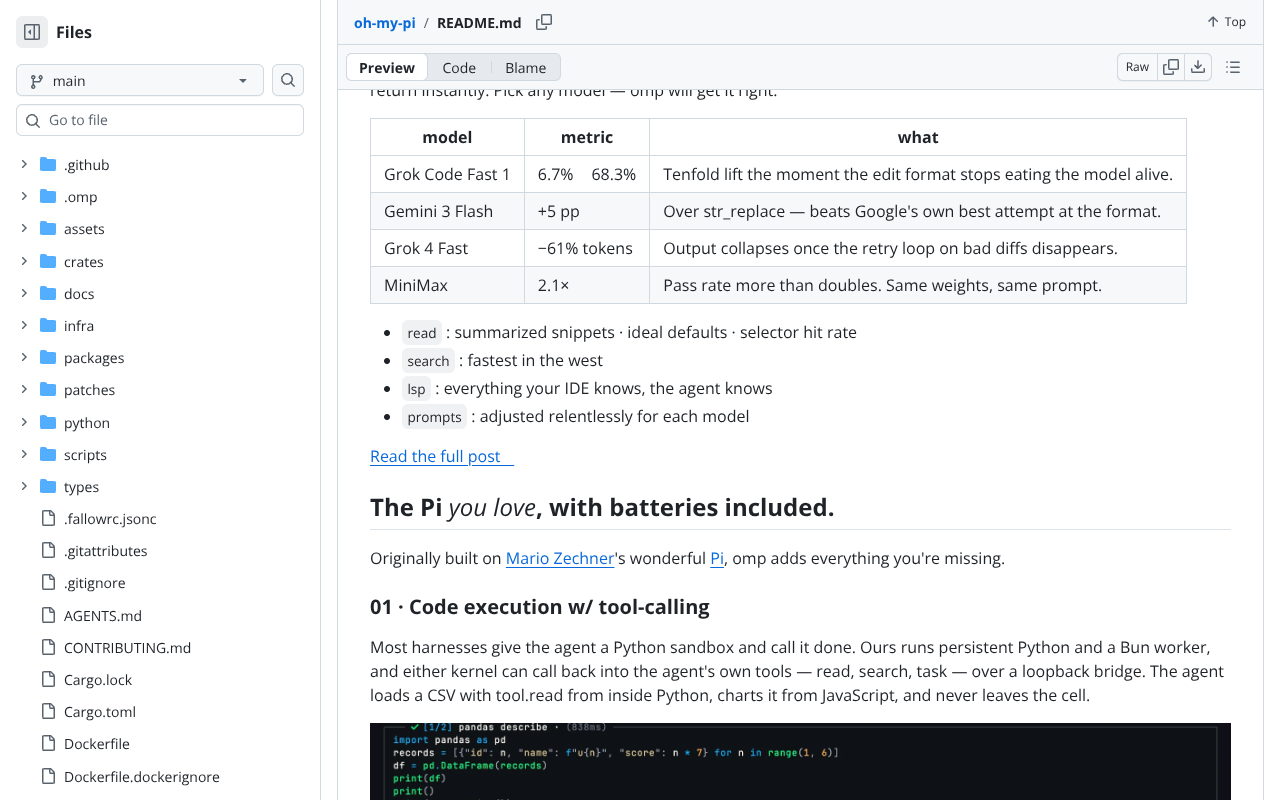Open the outline list icon
This screenshot has height=800, width=1280.
[1233, 67]
